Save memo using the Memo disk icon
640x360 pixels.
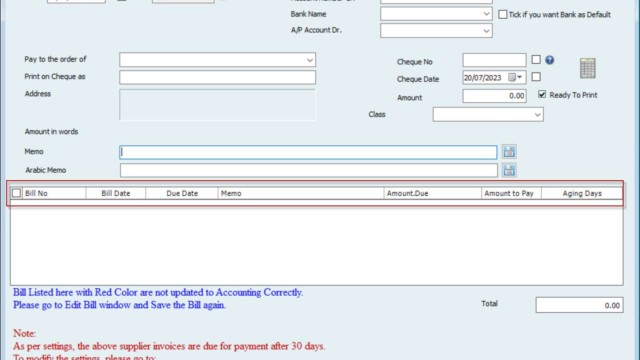[509, 152]
